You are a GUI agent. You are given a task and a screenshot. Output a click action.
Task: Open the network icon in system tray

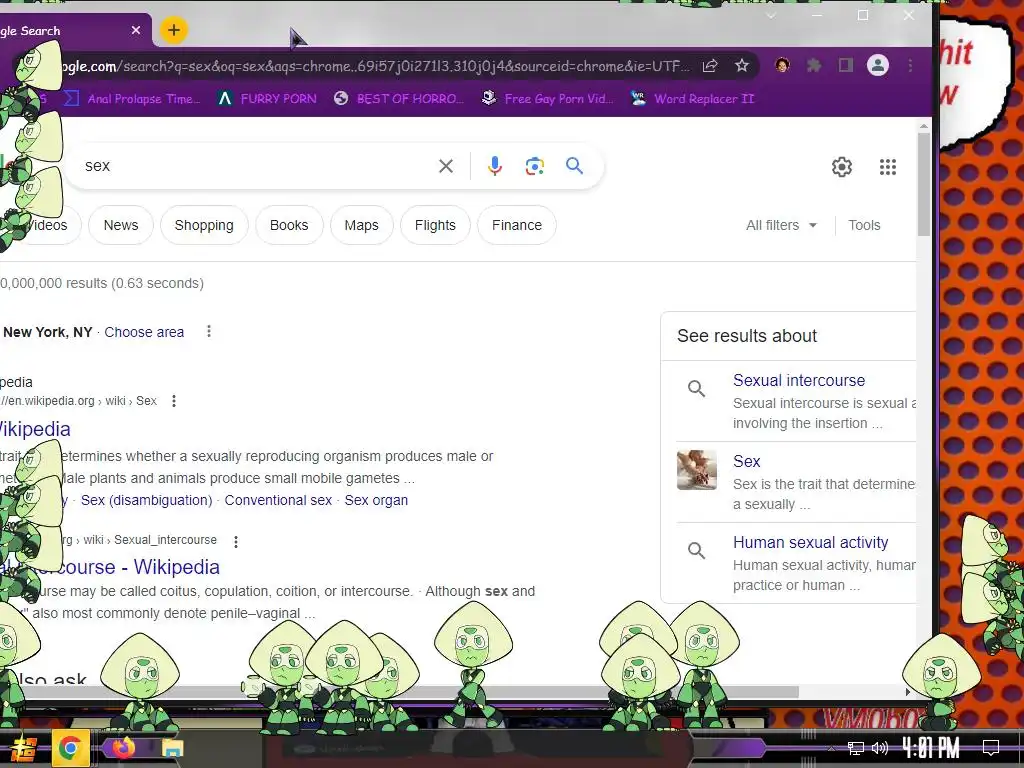[855, 748]
